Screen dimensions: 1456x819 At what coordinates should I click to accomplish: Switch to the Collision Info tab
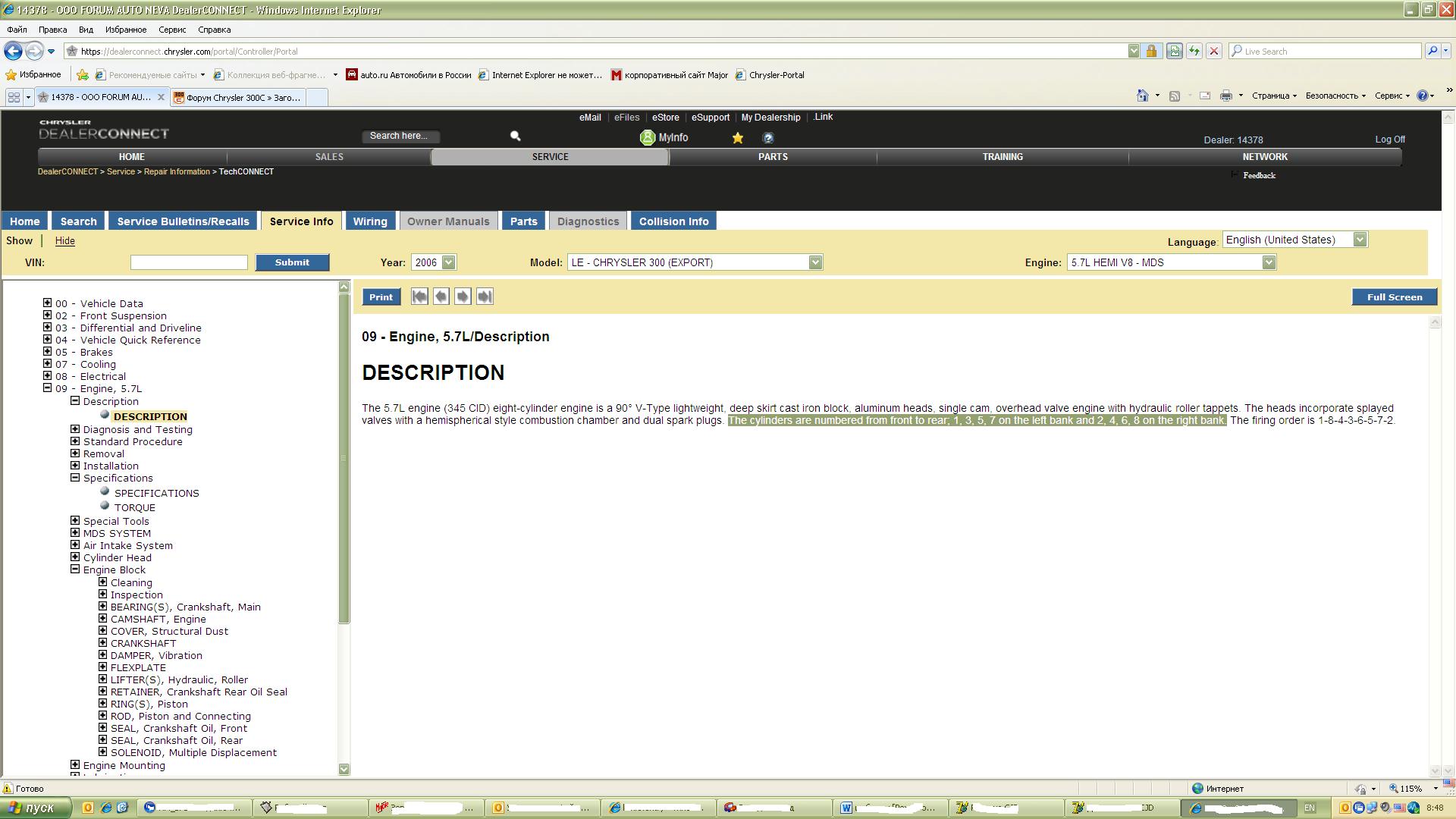pyautogui.click(x=673, y=221)
